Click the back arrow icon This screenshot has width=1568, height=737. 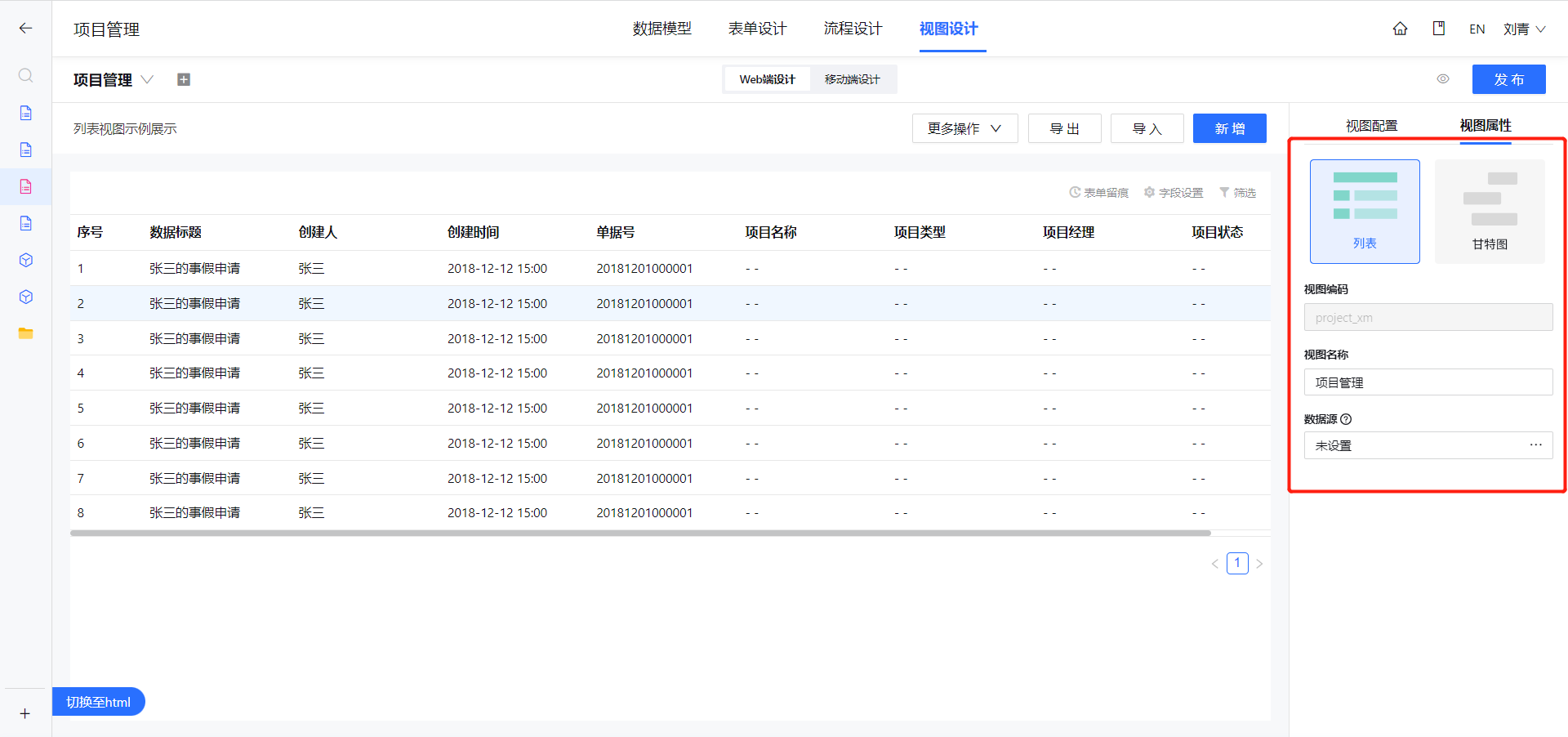point(25,29)
